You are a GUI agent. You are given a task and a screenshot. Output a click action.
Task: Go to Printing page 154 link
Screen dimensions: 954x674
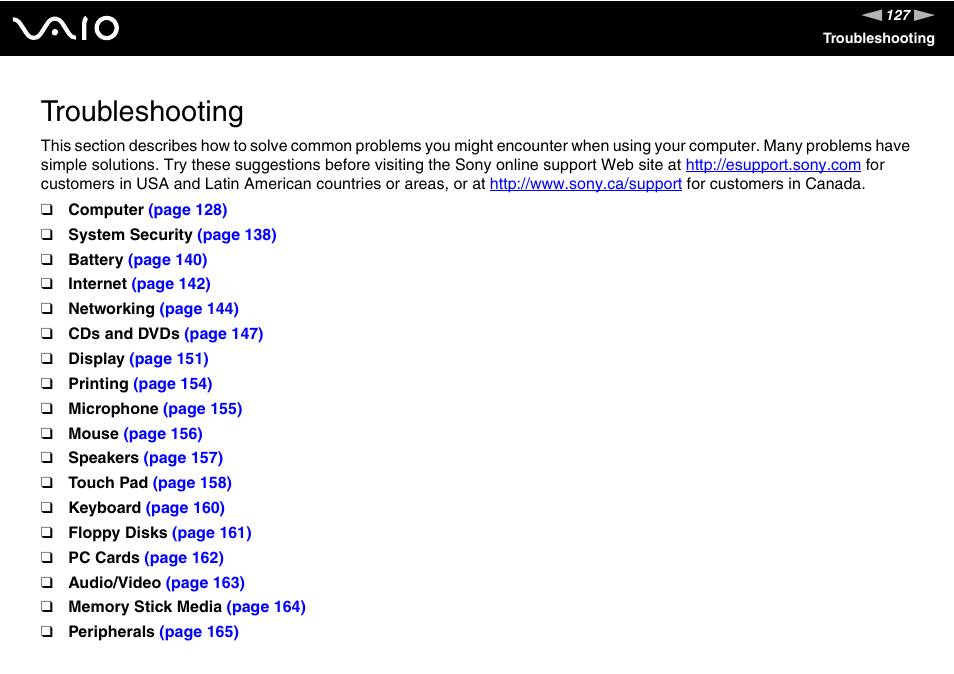point(172,384)
